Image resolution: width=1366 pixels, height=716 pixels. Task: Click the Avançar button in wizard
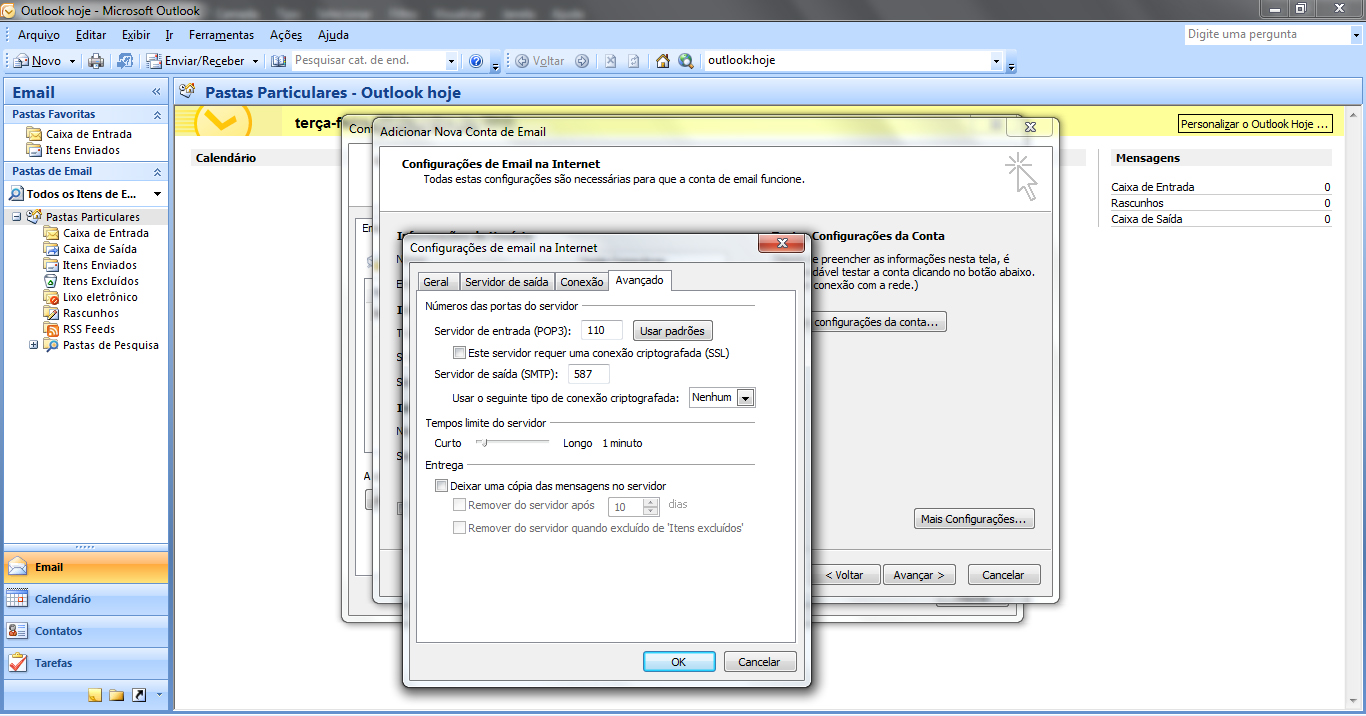919,575
